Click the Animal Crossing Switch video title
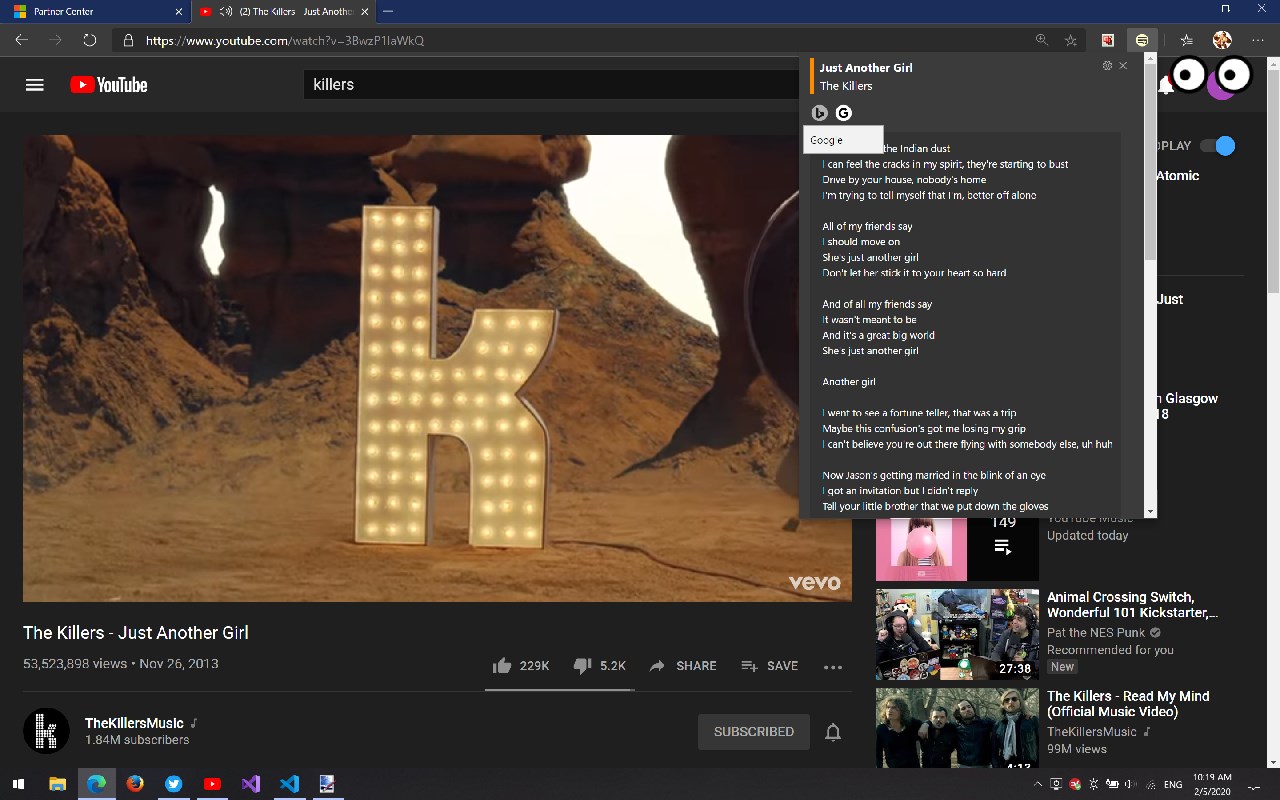Viewport: 1280px width, 800px height. point(1132,605)
